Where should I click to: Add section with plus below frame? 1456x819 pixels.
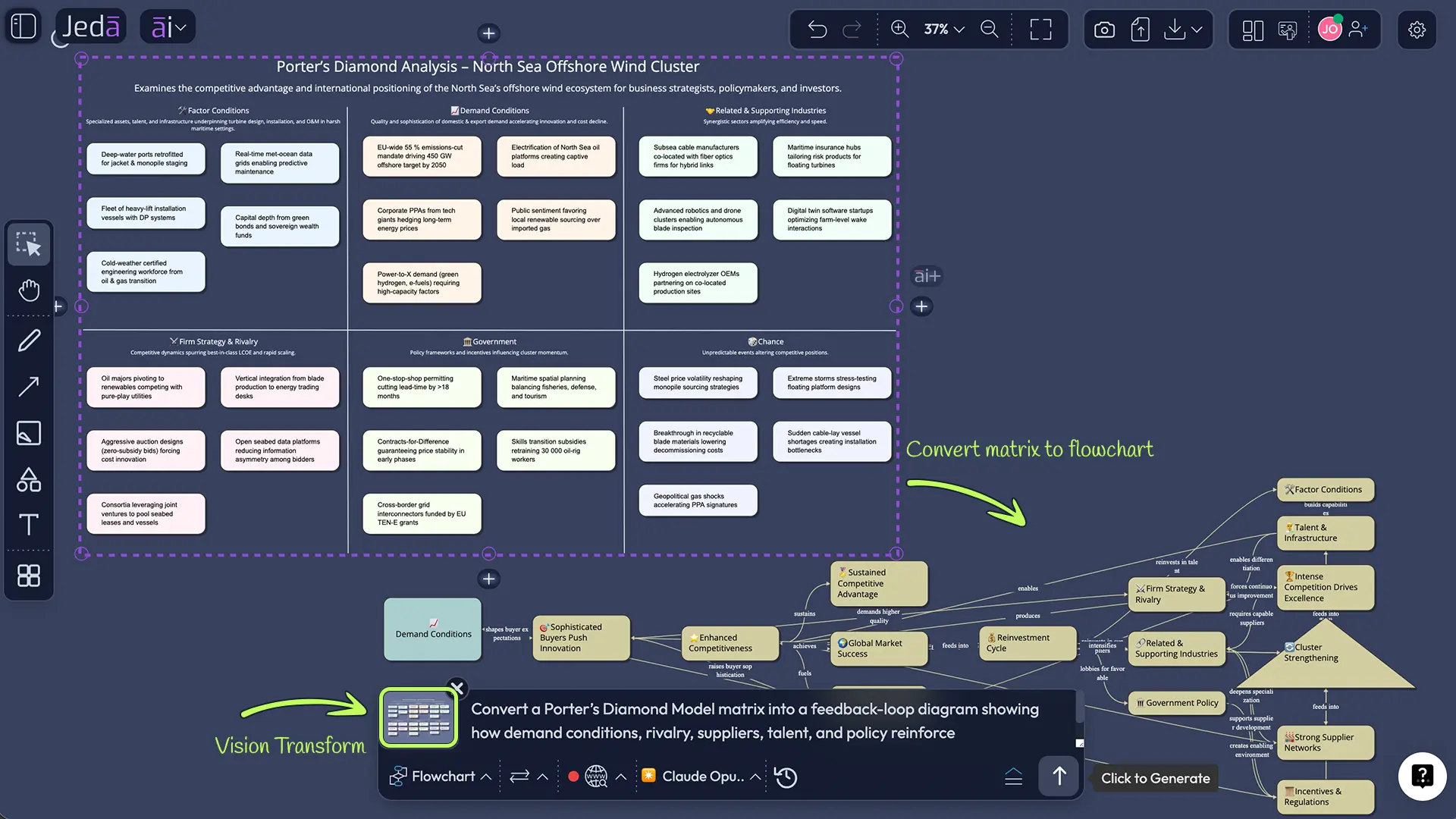point(489,579)
